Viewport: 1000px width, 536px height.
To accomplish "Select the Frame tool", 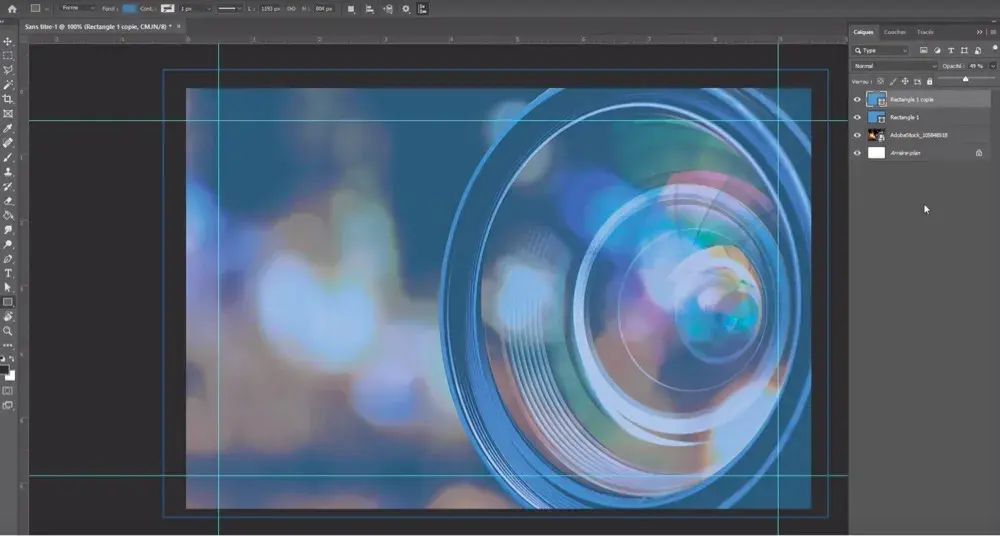I will tap(8, 114).
